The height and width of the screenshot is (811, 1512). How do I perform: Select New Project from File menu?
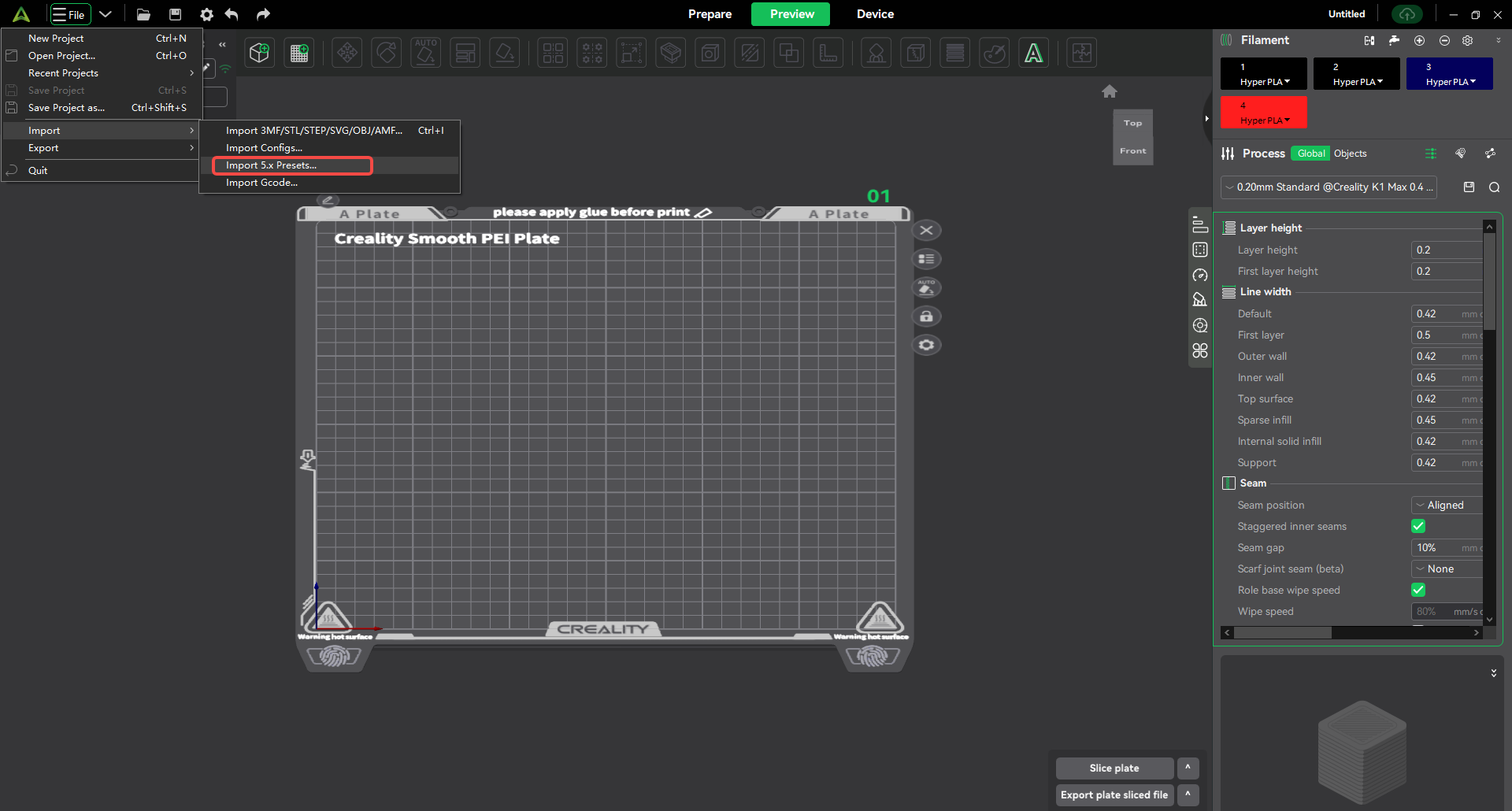[x=101, y=38]
